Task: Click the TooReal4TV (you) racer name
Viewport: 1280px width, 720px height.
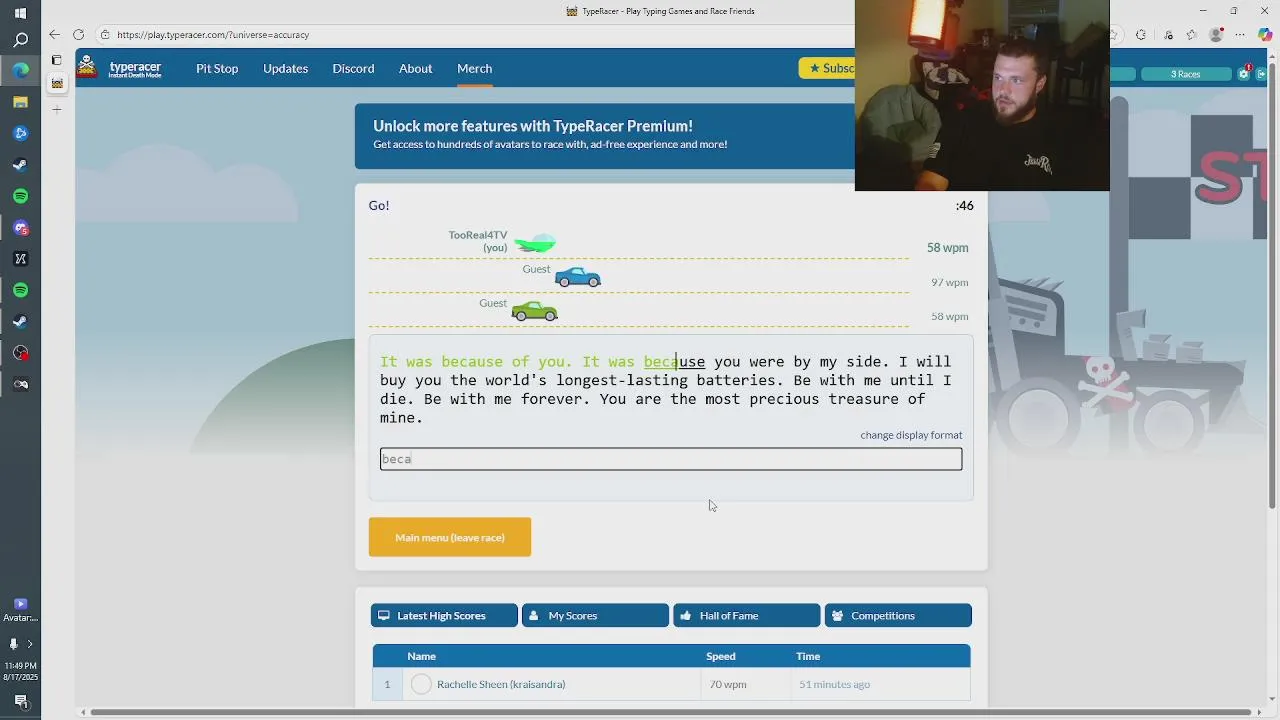Action: 477,241
